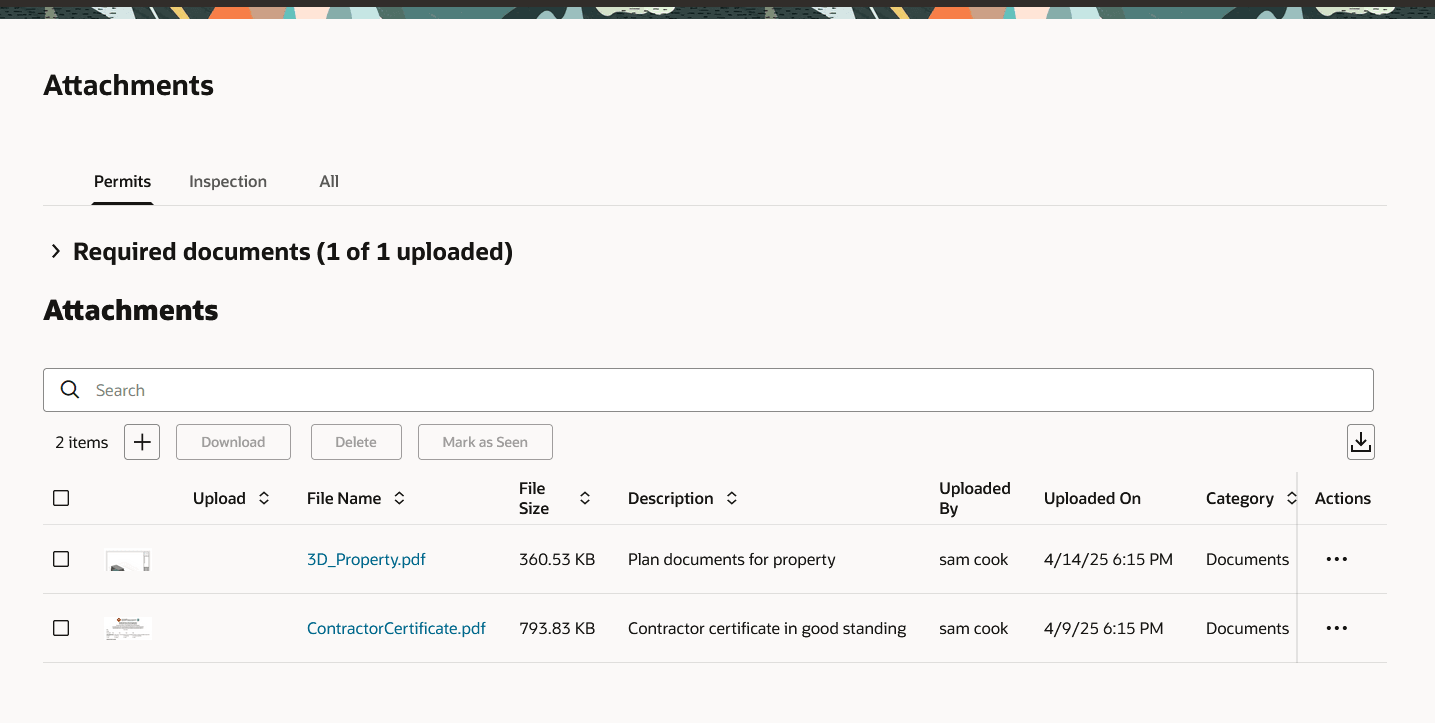Click the download-all icon above the table
The height and width of the screenshot is (723, 1435).
1360,441
